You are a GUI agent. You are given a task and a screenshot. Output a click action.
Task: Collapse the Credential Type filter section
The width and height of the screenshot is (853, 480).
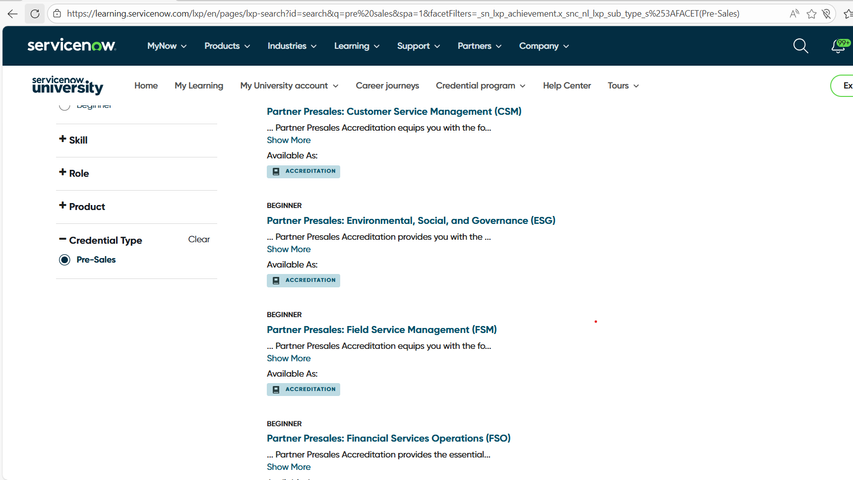click(x=100, y=240)
